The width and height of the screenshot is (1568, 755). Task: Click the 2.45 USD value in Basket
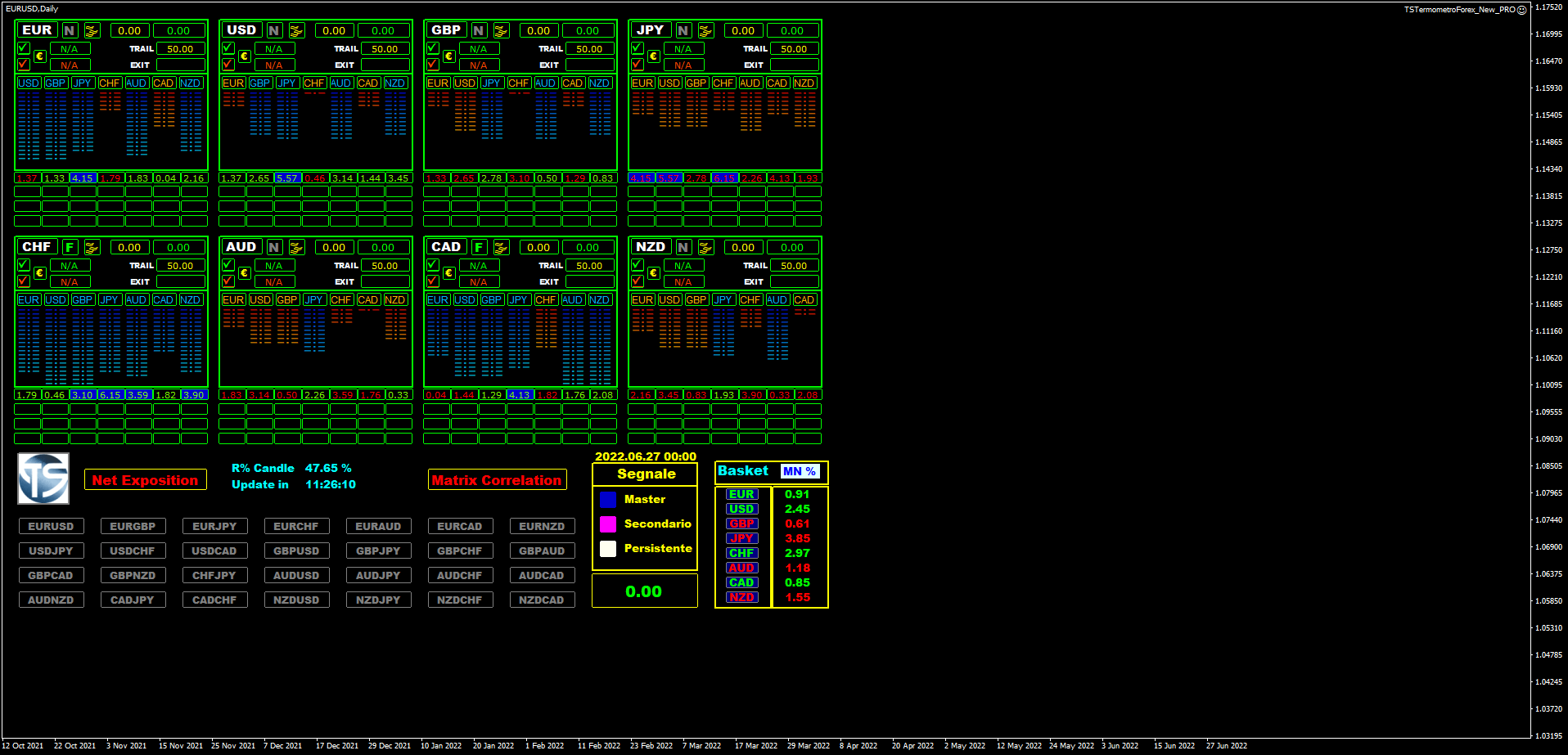coord(797,509)
